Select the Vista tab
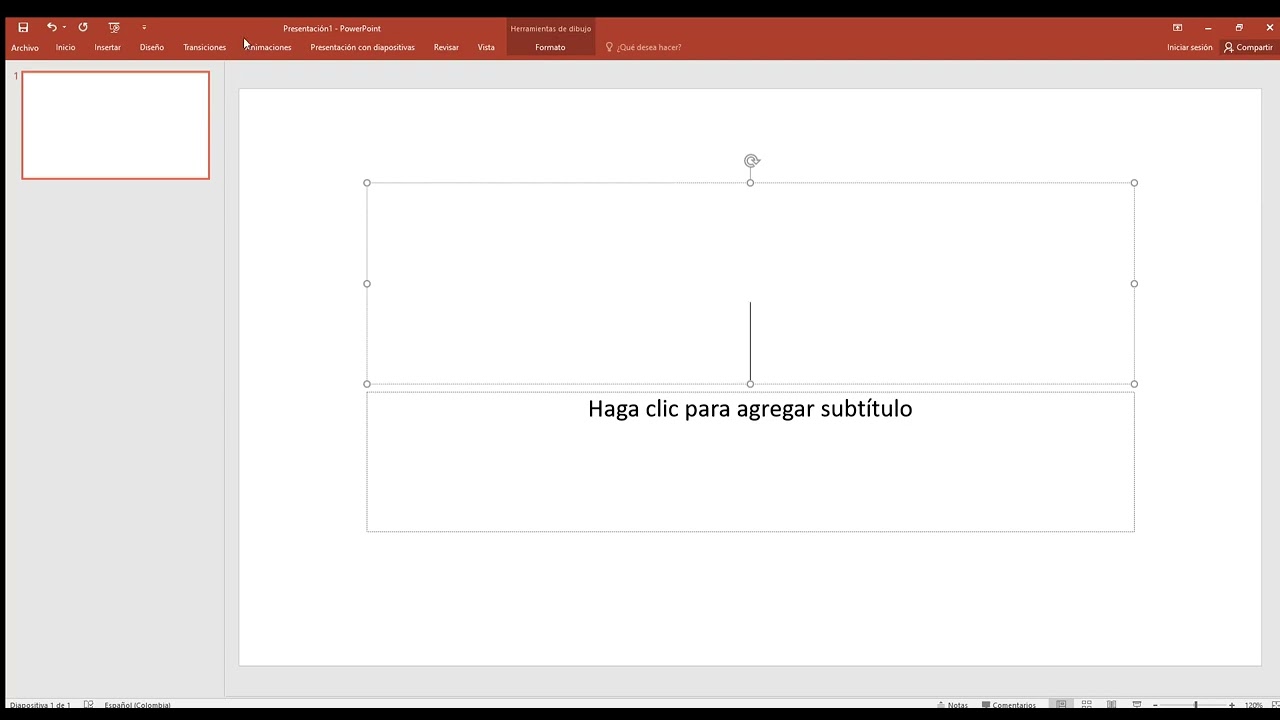Viewport: 1280px width, 720px height. [486, 48]
